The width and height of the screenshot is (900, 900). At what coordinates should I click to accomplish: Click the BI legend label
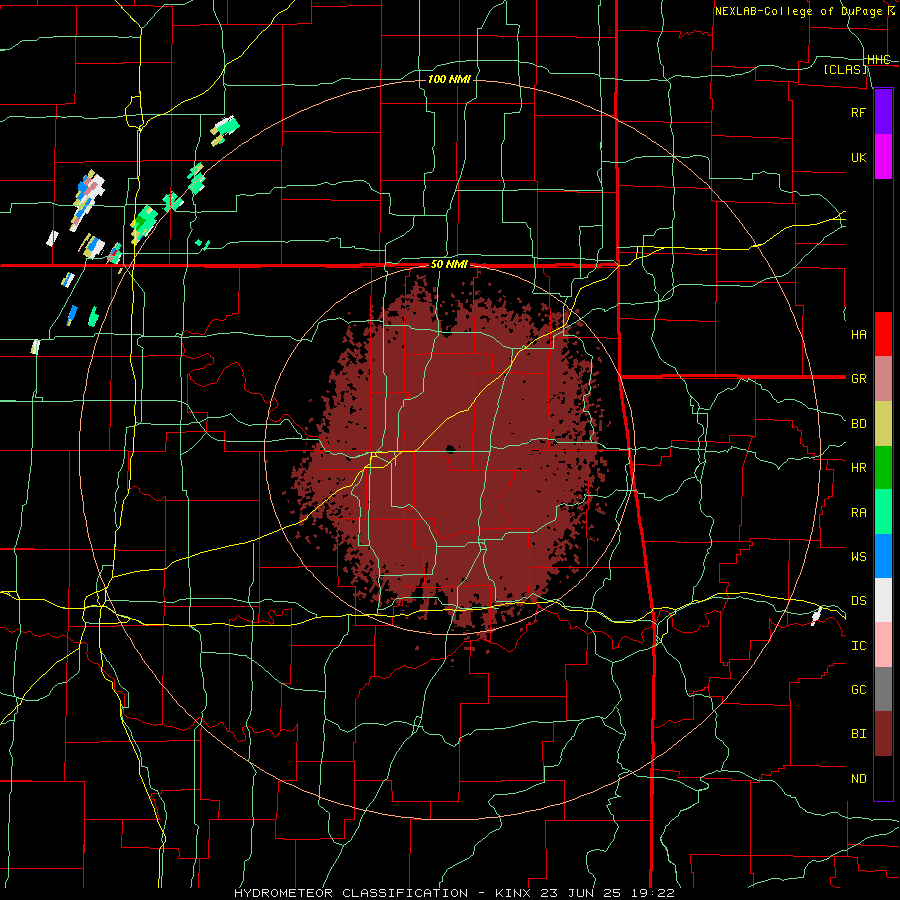859,734
